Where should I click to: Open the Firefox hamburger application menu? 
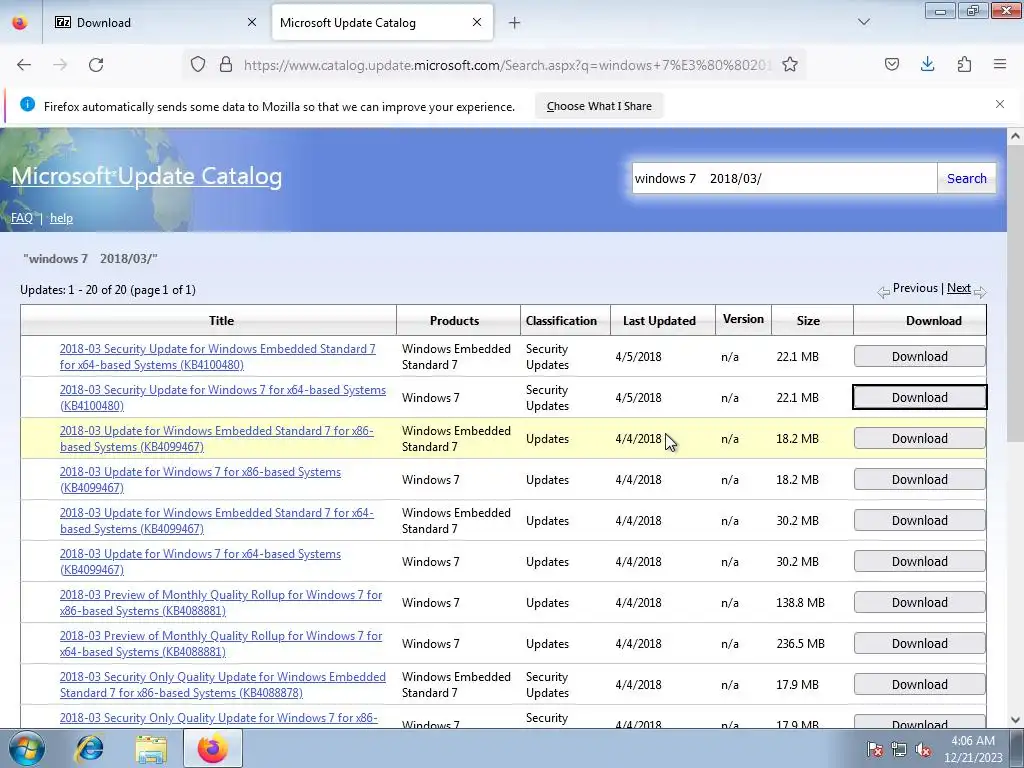(x=1000, y=64)
